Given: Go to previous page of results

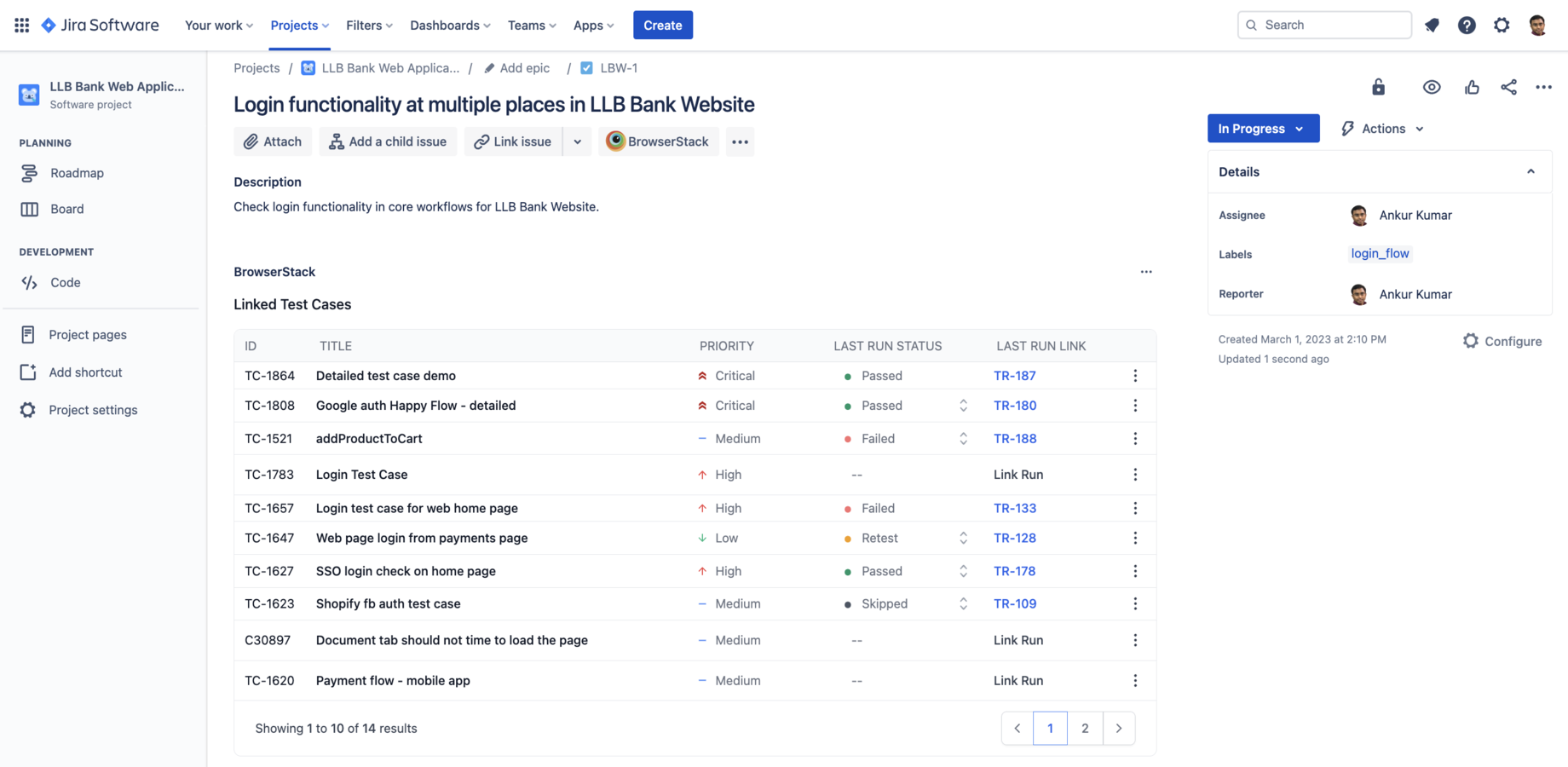Looking at the screenshot, I should [1017, 729].
